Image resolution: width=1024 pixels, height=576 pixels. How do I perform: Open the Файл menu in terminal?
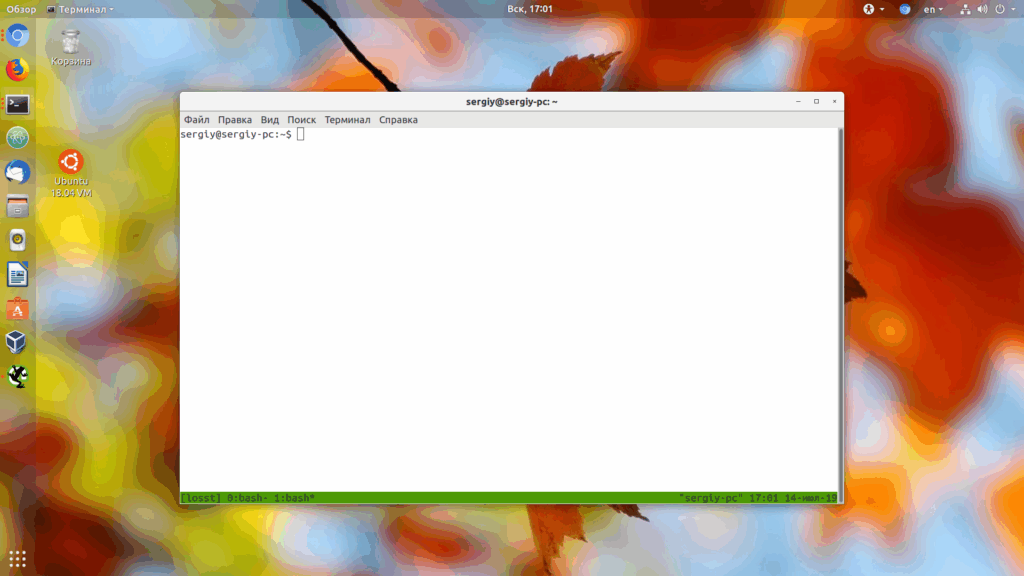[x=197, y=120]
